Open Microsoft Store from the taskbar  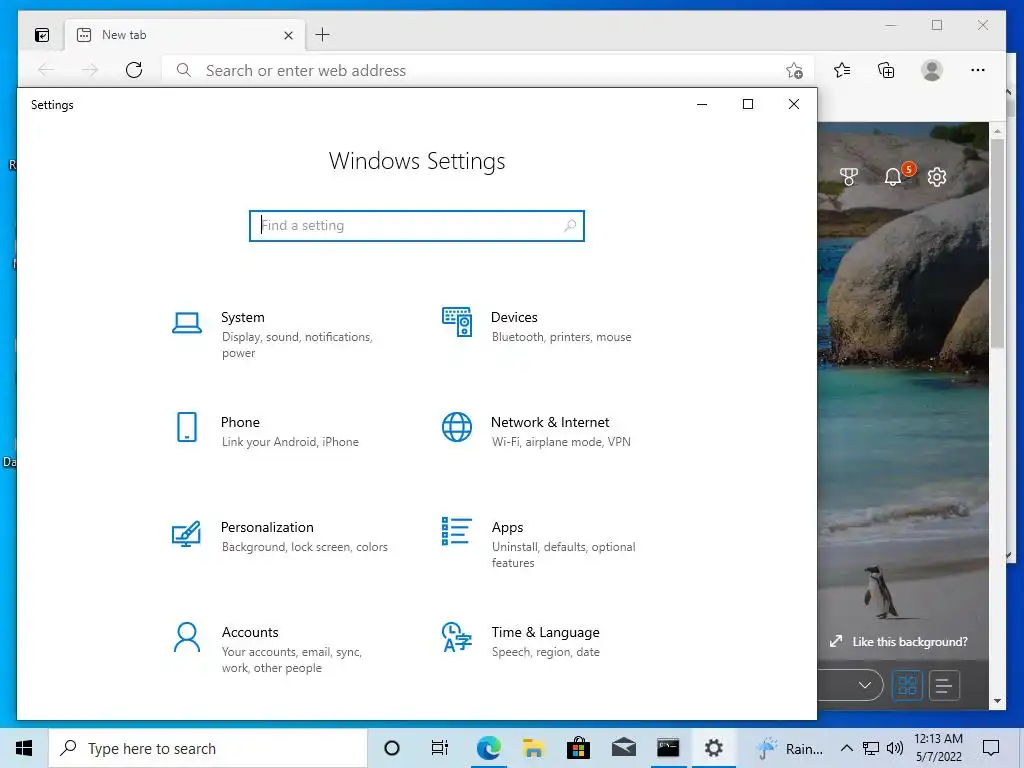pyautogui.click(x=578, y=748)
